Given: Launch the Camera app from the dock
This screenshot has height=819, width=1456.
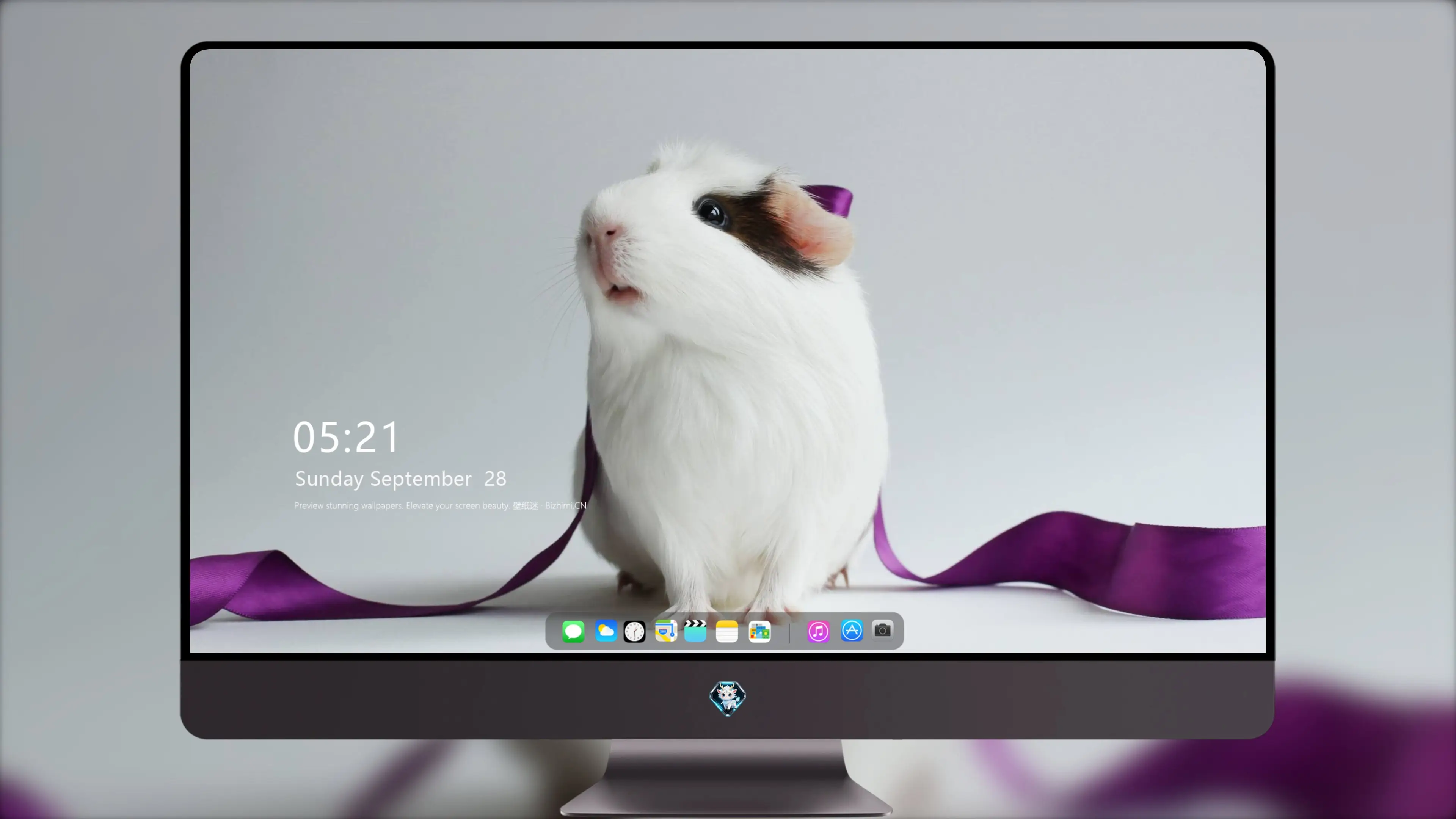Looking at the screenshot, I should tap(882, 630).
